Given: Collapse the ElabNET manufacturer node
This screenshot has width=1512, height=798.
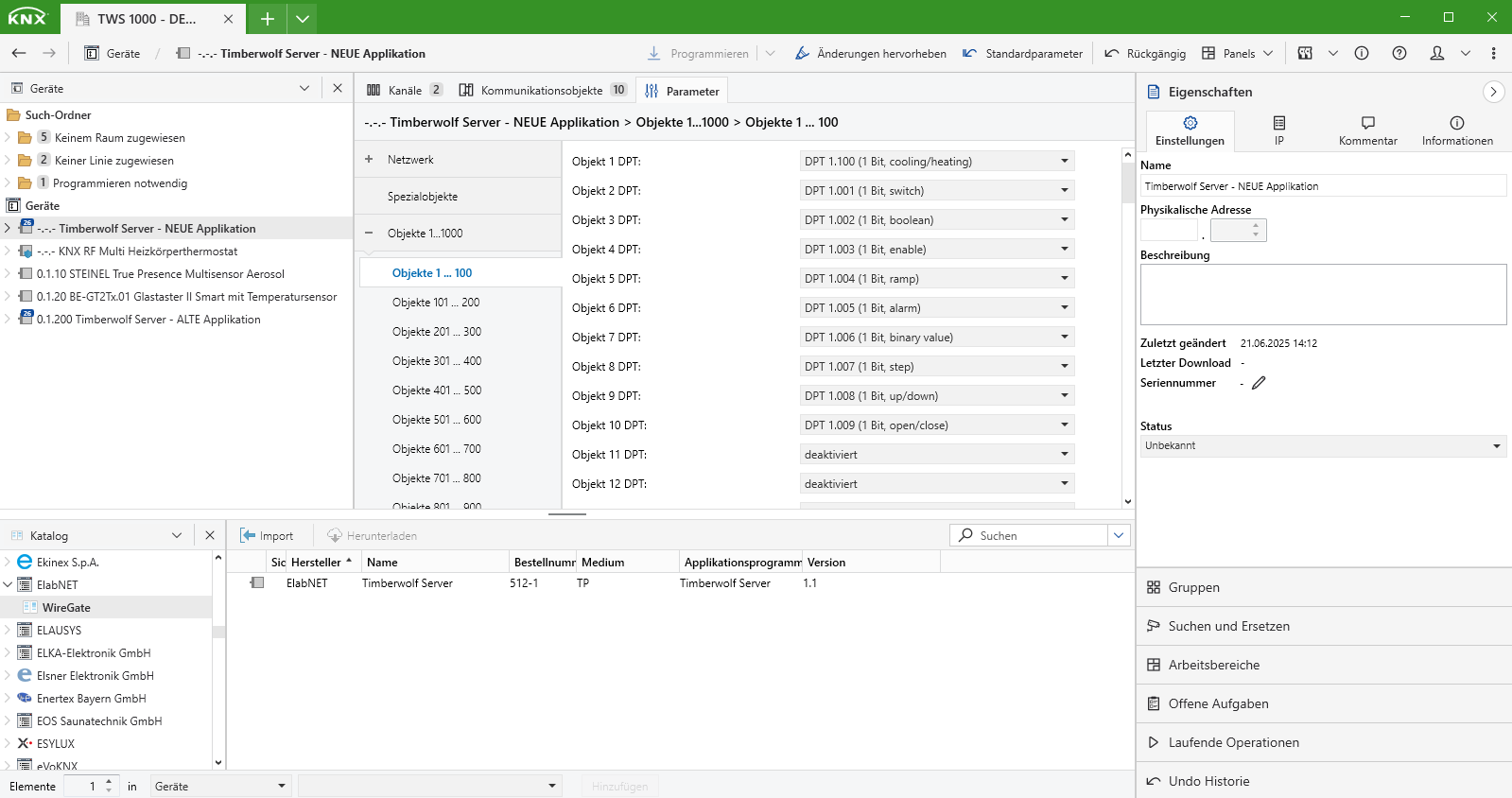Looking at the screenshot, I should (8, 585).
